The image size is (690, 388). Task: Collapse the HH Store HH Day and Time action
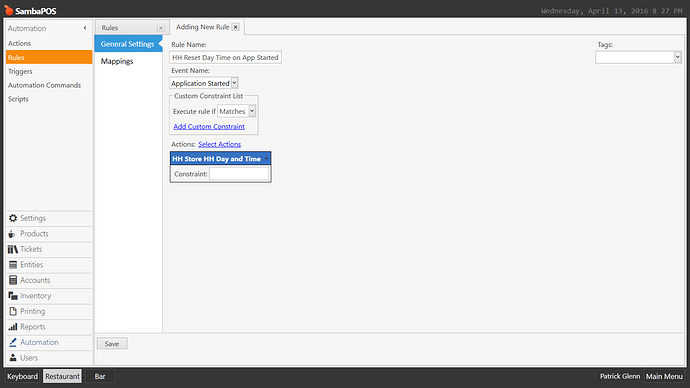pos(266,158)
